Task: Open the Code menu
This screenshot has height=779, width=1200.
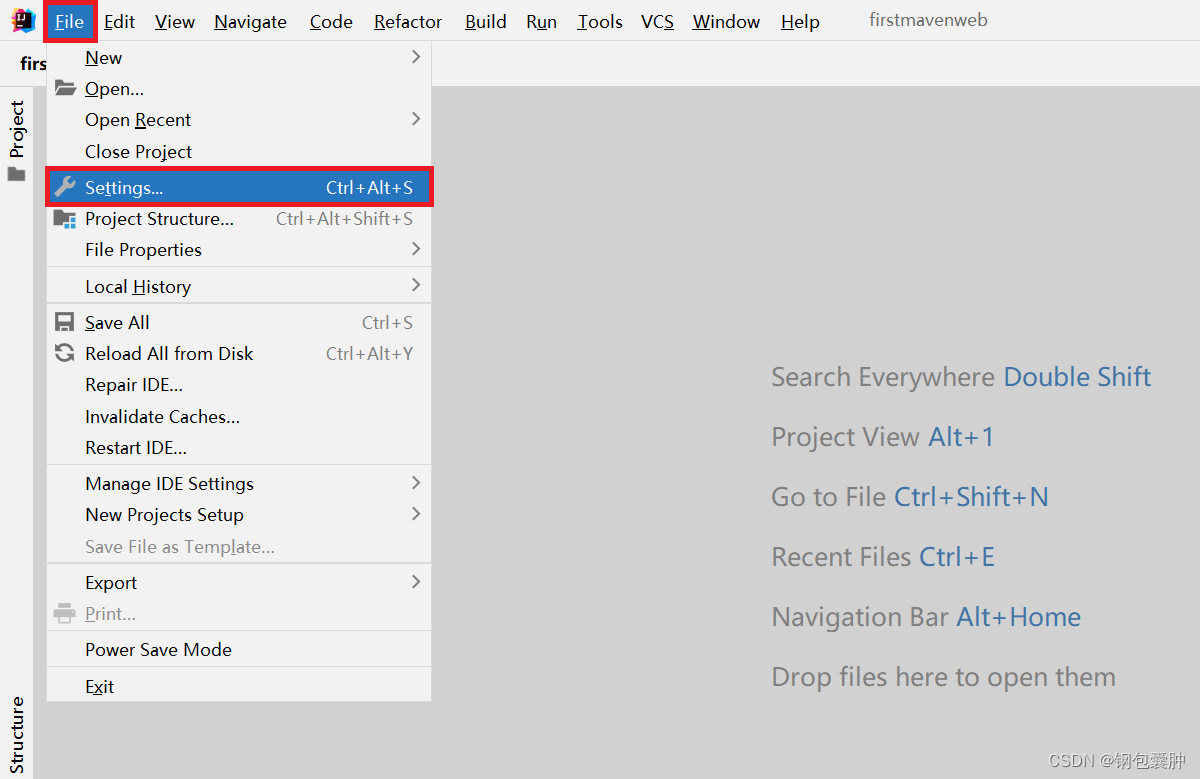Action: (331, 21)
